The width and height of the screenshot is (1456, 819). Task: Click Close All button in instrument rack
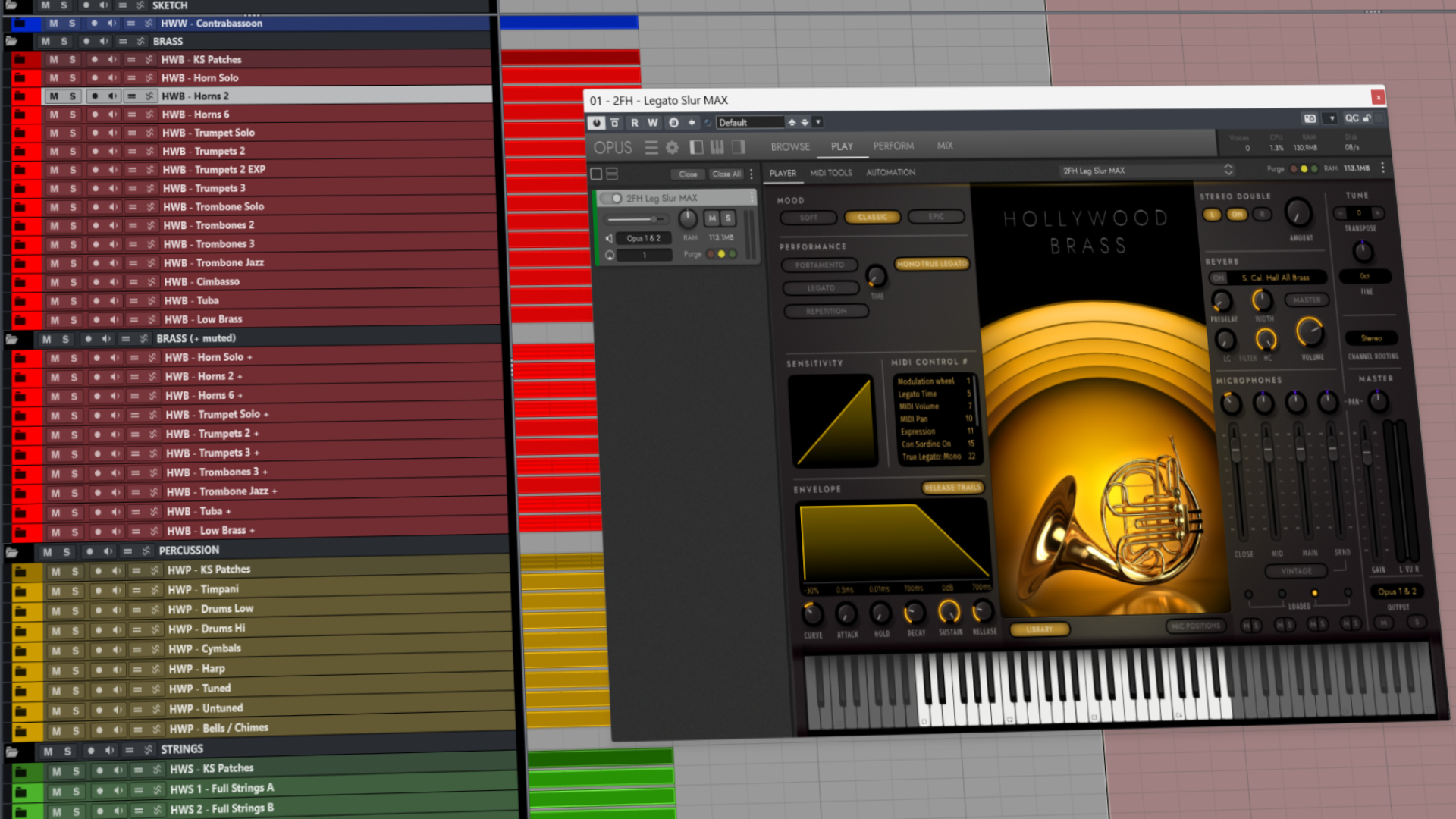coord(726,174)
